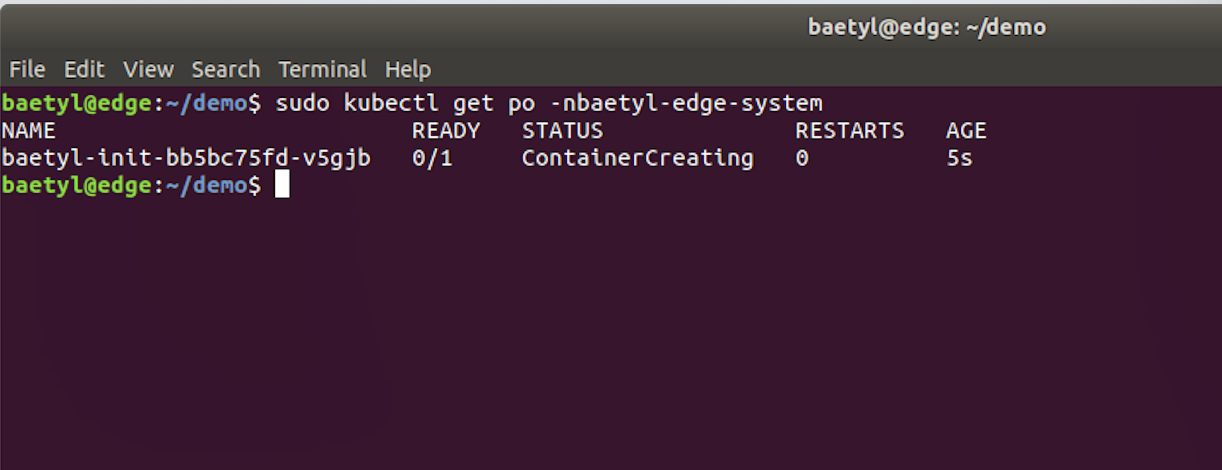1222x470 pixels.
Task: Click the ContainerCreating status text
Action: [x=638, y=158]
